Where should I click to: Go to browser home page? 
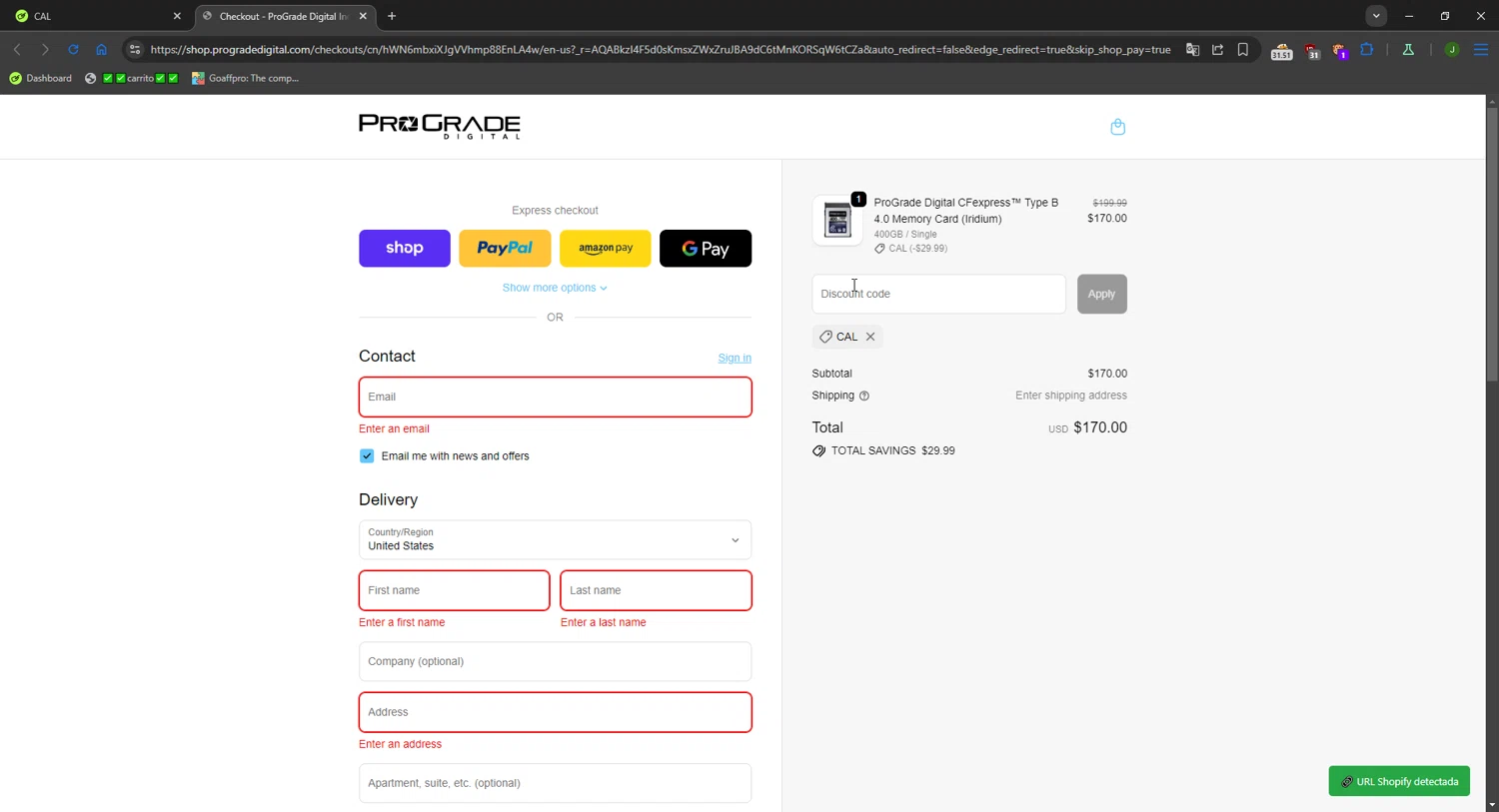click(101, 49)
